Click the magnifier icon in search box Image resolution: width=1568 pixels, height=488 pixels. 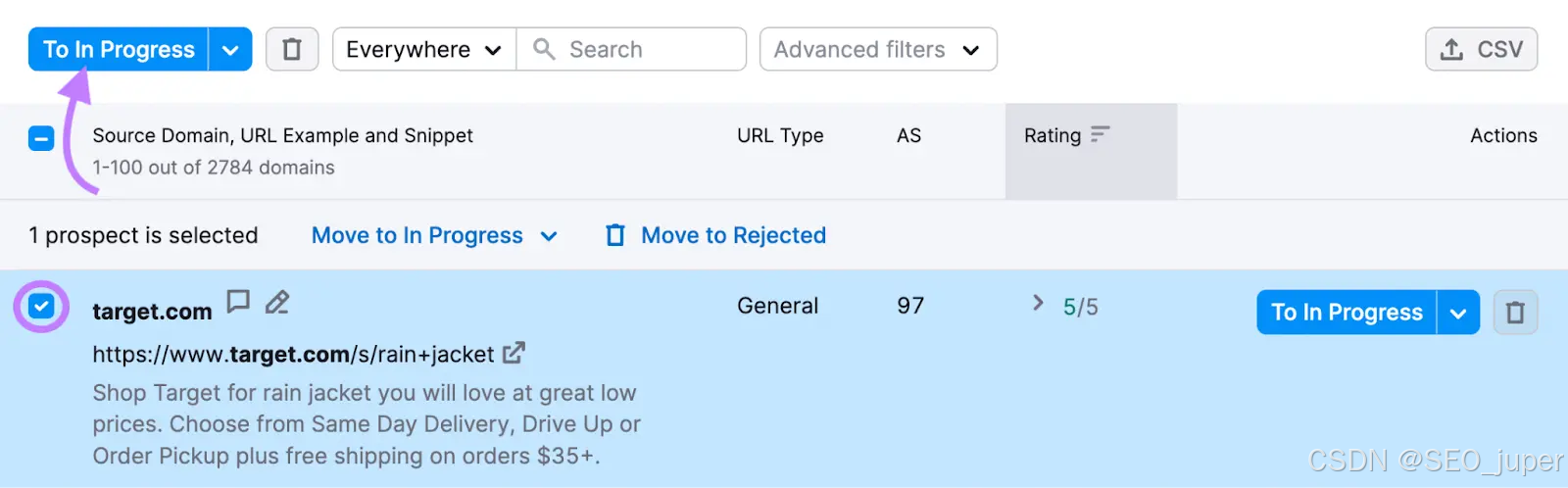click(544, 49)
